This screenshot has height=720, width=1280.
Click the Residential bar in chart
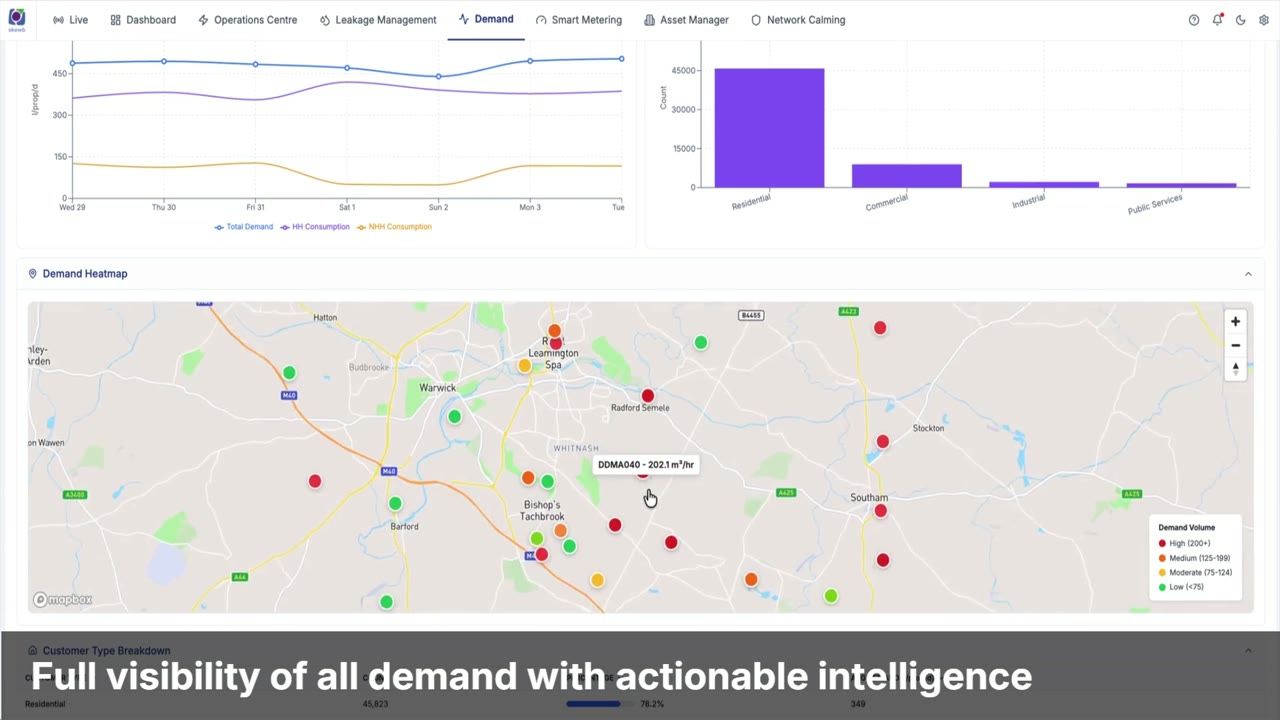[769, 128]
